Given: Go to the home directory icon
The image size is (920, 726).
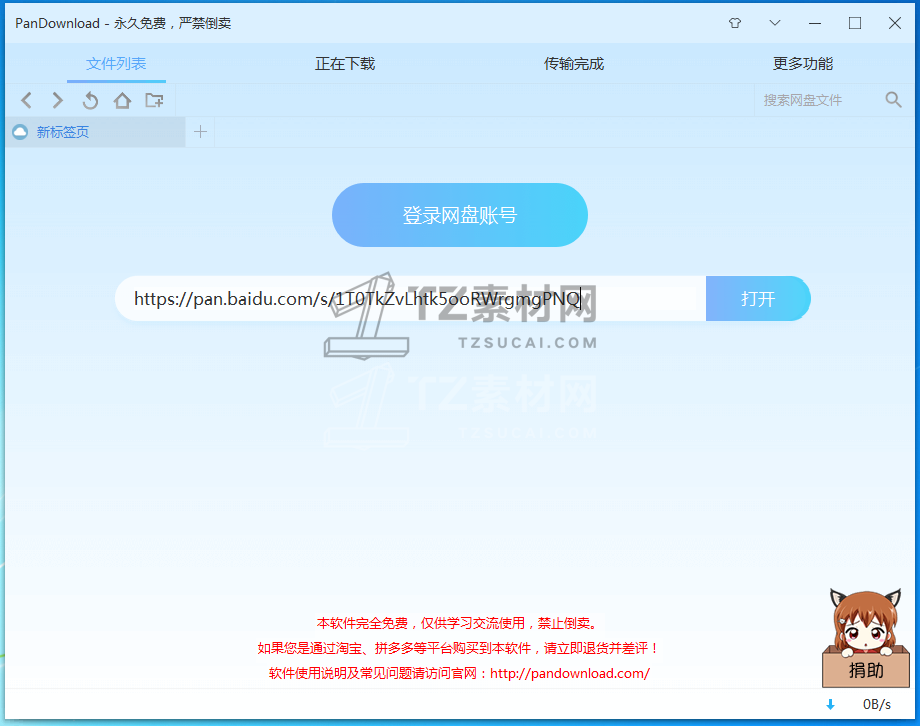Looking at the screenshot, I should (122, 100).
